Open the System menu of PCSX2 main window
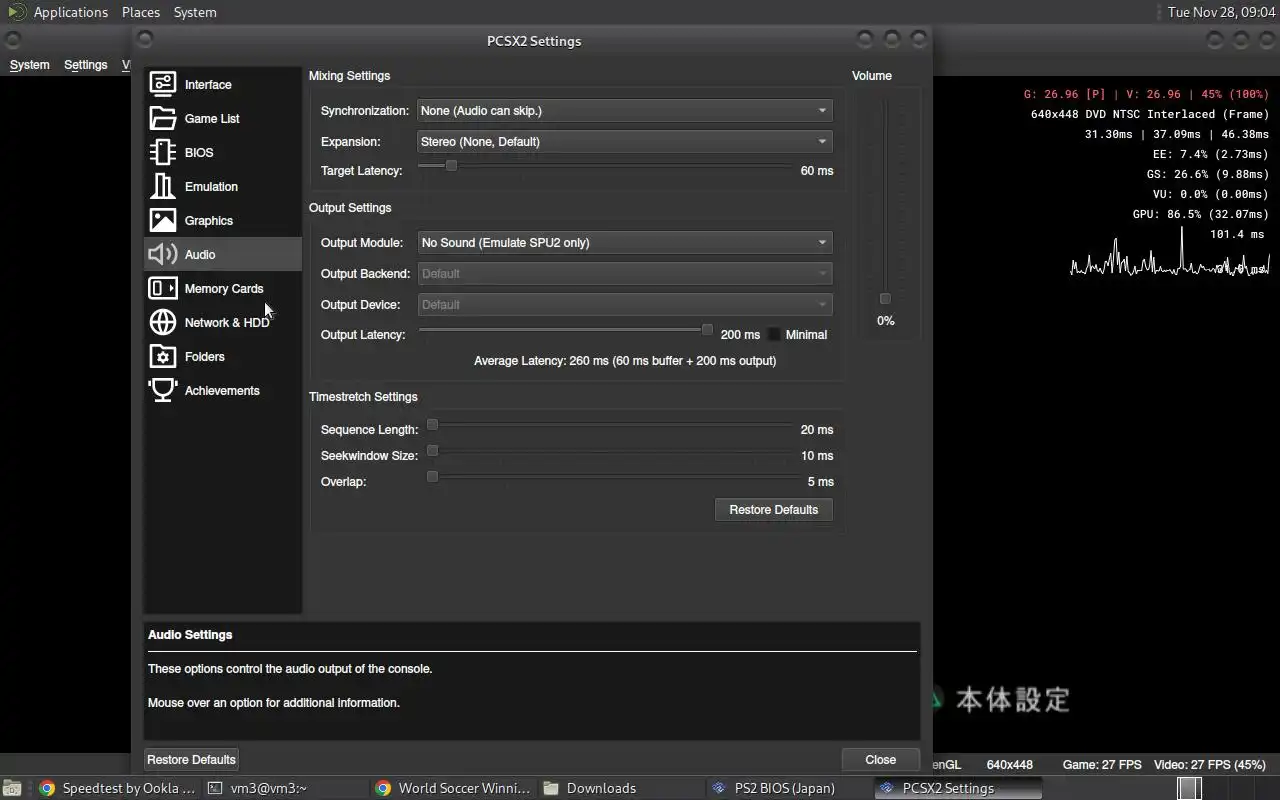 click(x=29, y=64)
